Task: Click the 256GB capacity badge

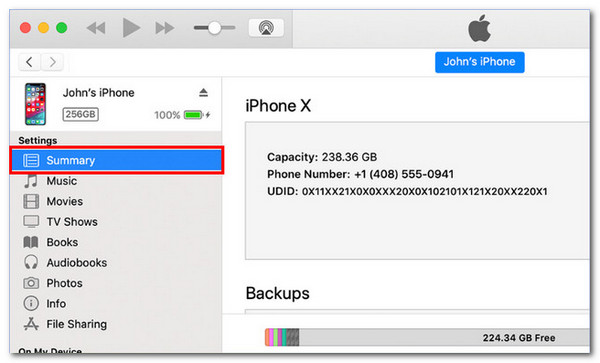Action: (x=80, y=114)
